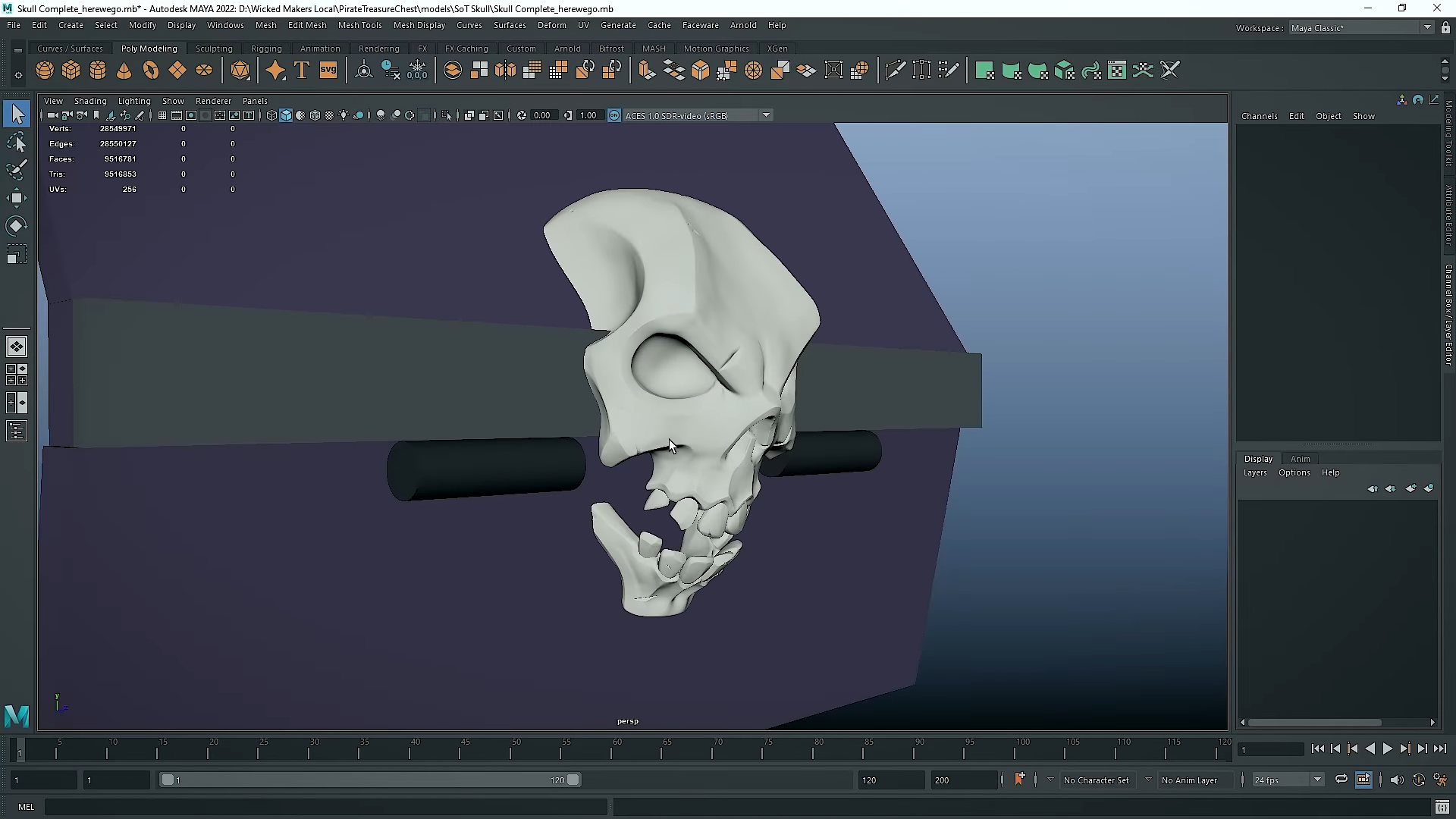This screenshot has width=1456, height=819.
Task: Create a polygon sphere from the shelf
Action: coord(45,71)
